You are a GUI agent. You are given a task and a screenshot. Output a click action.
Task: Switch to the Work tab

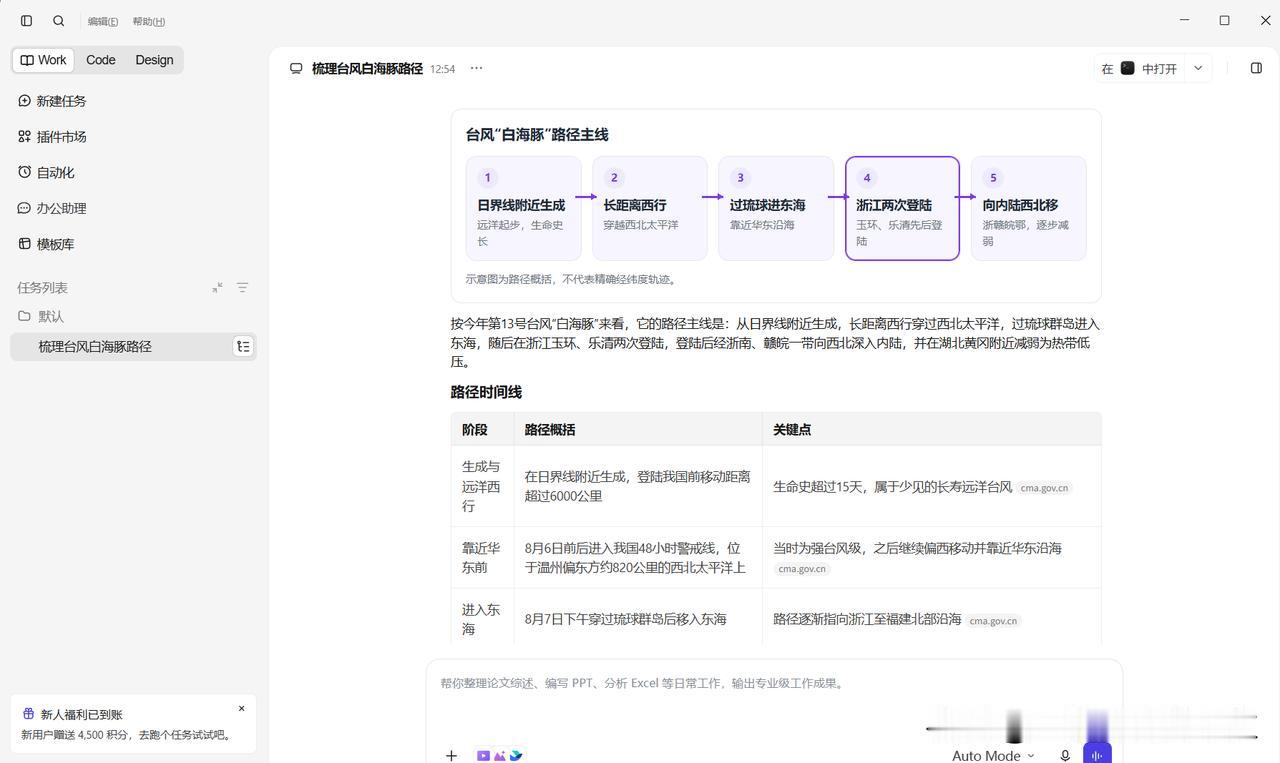(x=43, y=60)
